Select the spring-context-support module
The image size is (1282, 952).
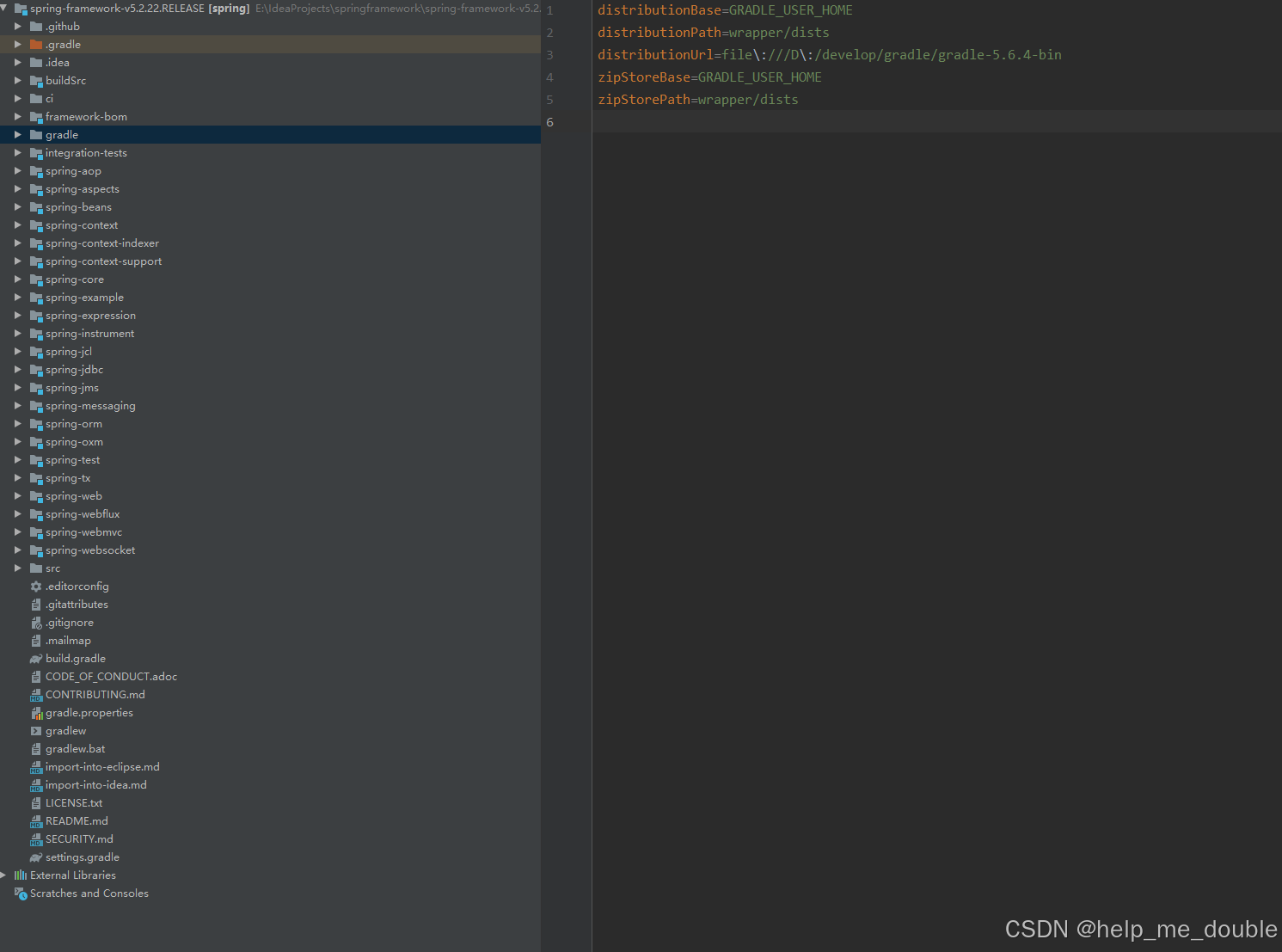103,261
